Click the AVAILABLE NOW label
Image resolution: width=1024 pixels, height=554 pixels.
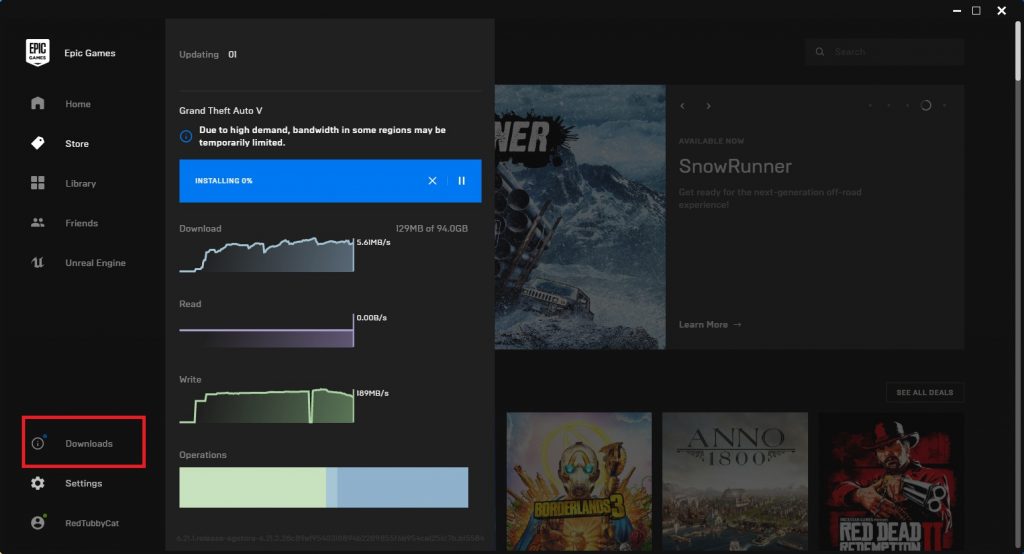pos(711,141)
